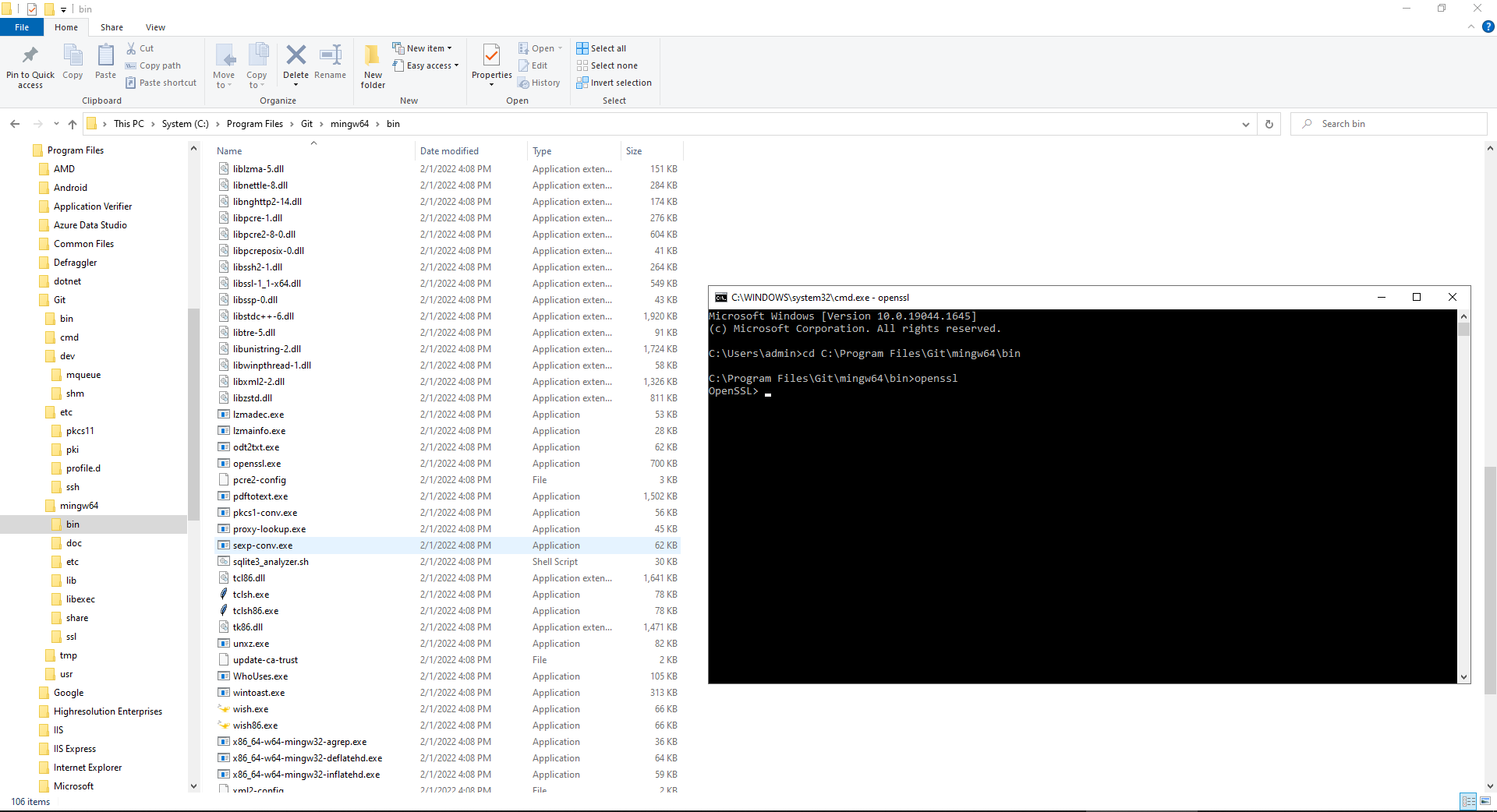Open the Easy access dropdown
This screenshot has width=1497, height=812.
426,65
